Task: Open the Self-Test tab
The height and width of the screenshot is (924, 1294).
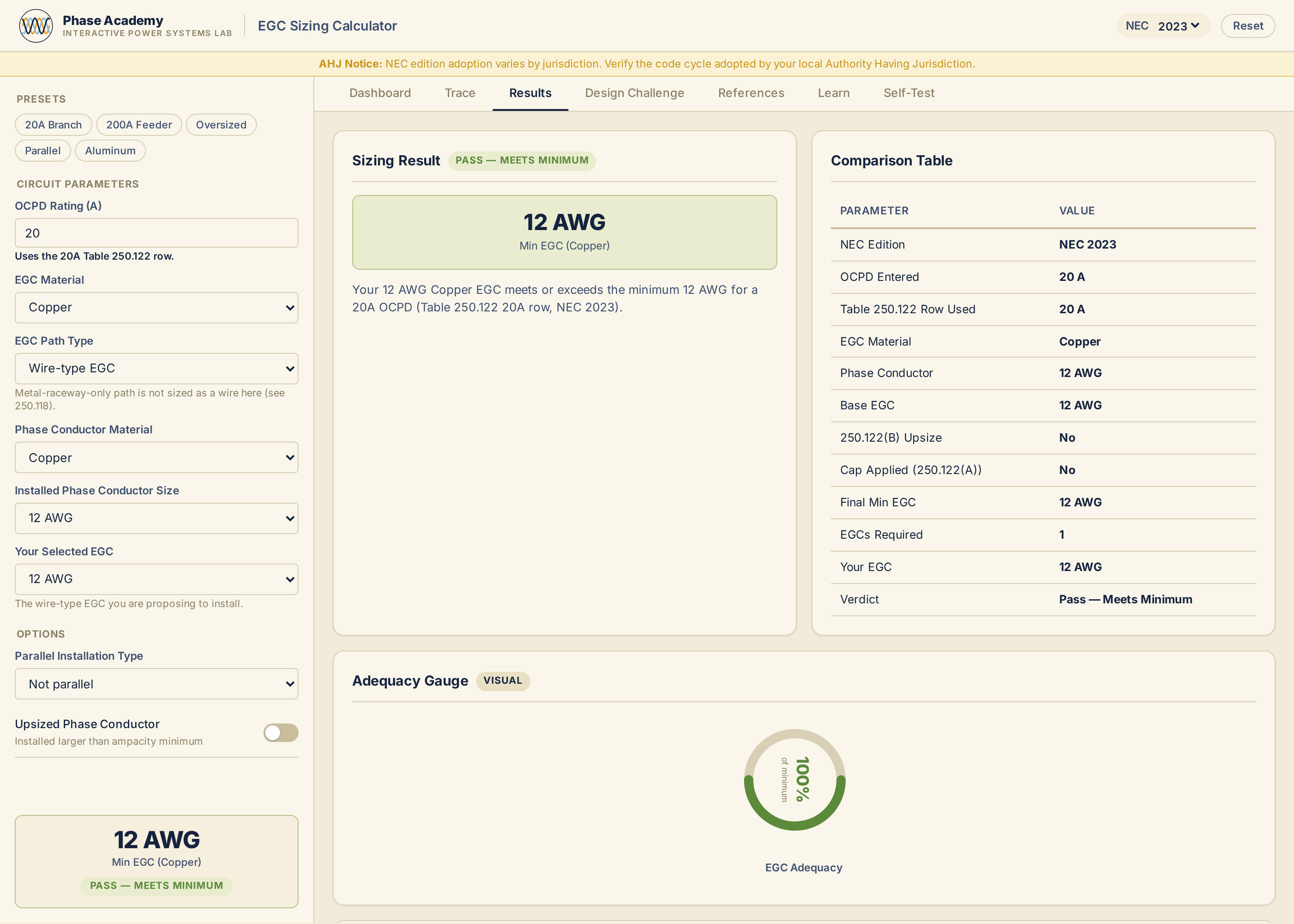Action: click(x=909, y=93)
